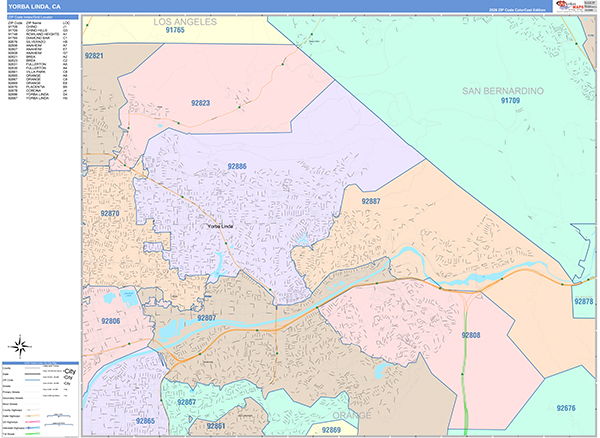Viewport: 600px width, 438px height.
Task: Click the DIAMOND BAR row in ZIP index
Action: 38,38
